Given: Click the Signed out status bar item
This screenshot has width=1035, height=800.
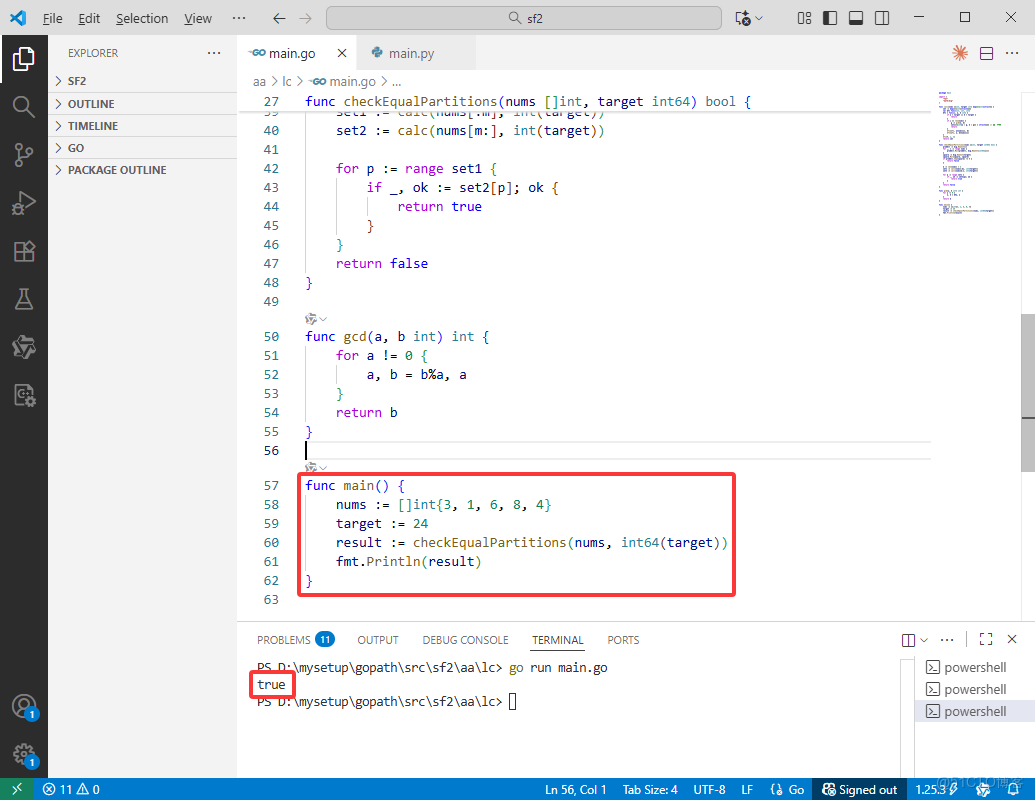Looking at the screenshot, I should [x=859, y=789].
